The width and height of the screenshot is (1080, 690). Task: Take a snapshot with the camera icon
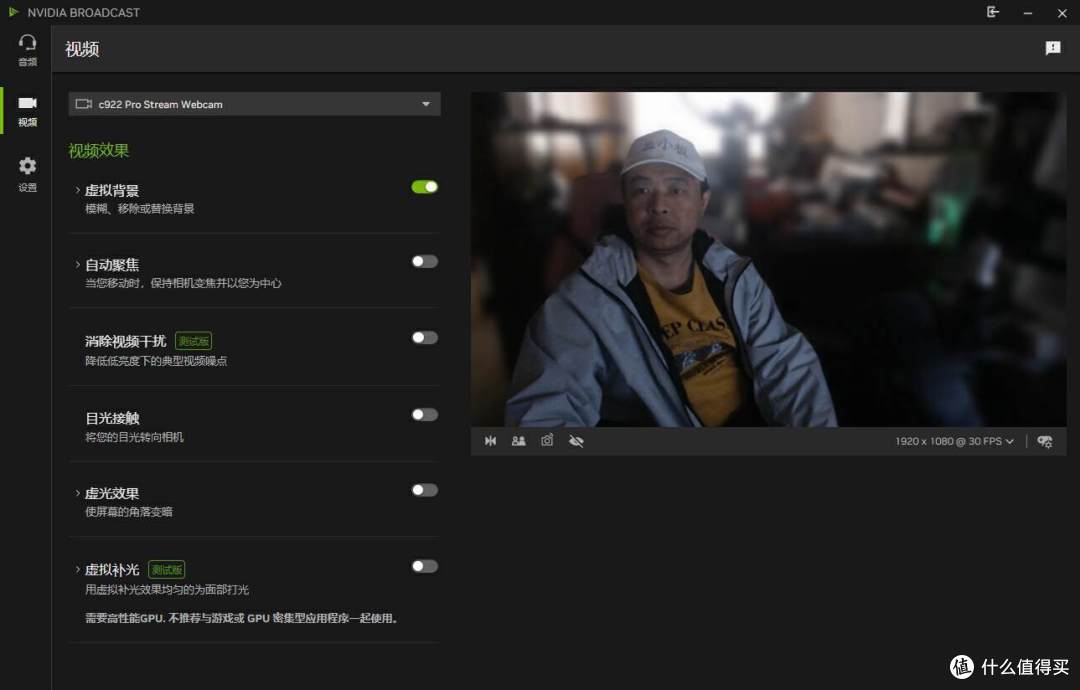pyautogui.click(x=547, y=441)
